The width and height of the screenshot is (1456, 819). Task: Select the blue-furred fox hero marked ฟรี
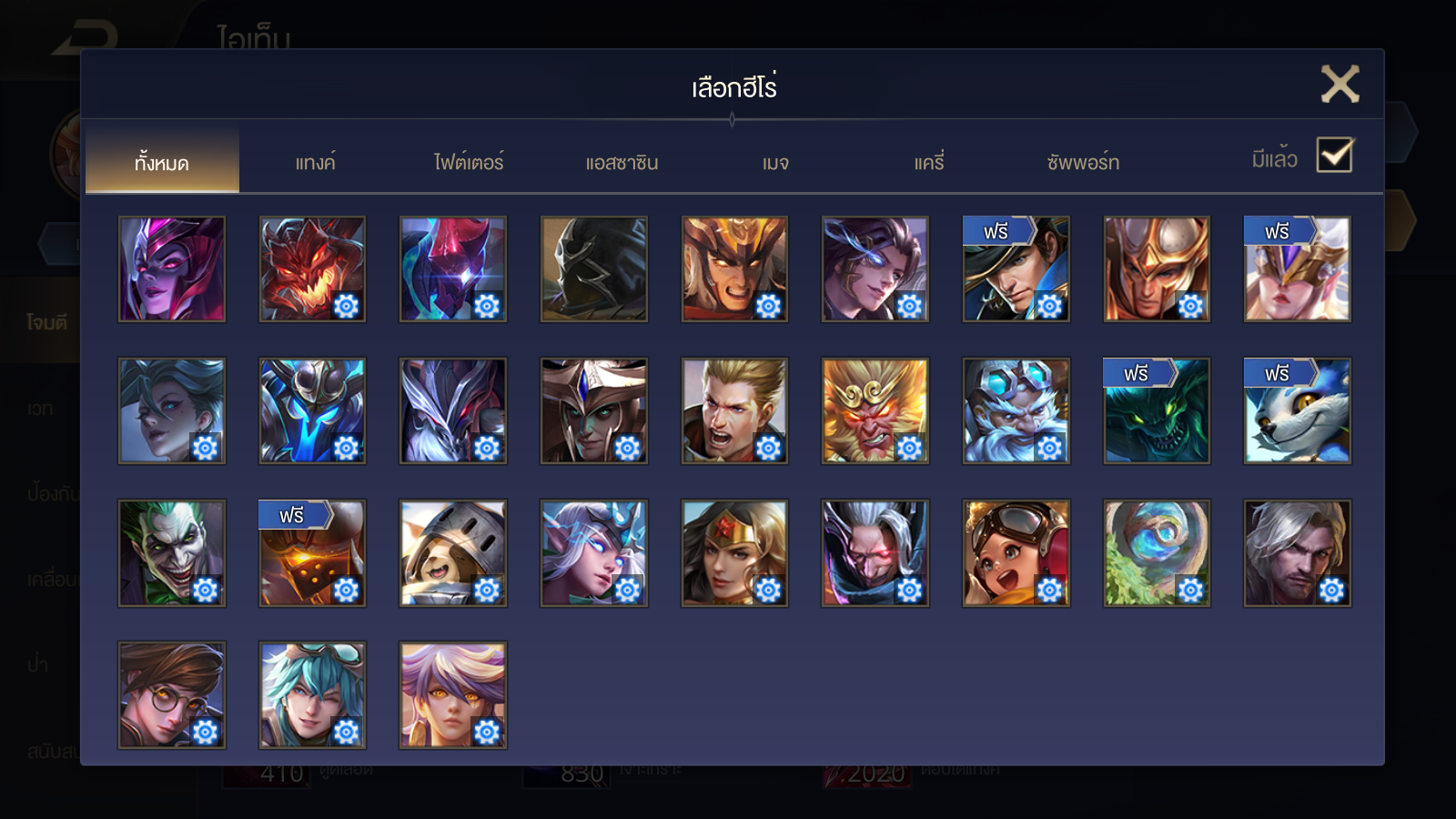pos(1298,410)
